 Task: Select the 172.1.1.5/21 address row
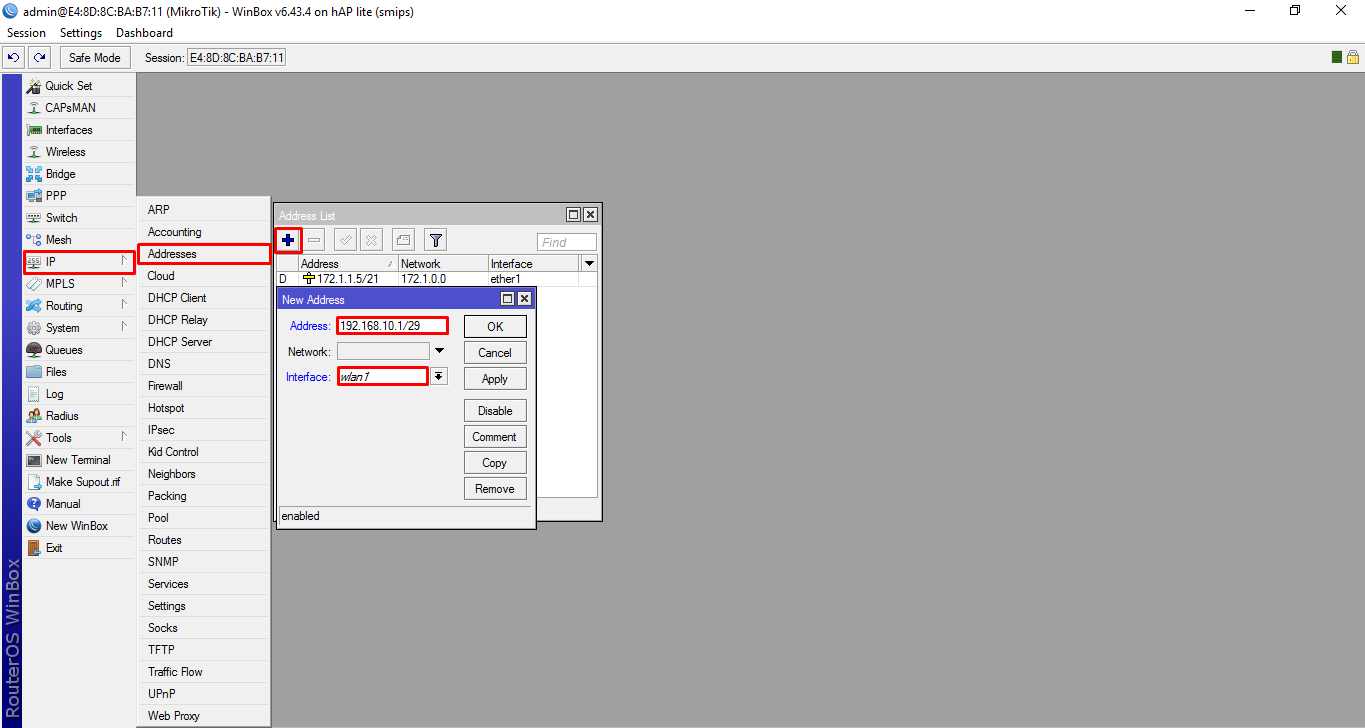pyautogui.click(x=437, y=279)
